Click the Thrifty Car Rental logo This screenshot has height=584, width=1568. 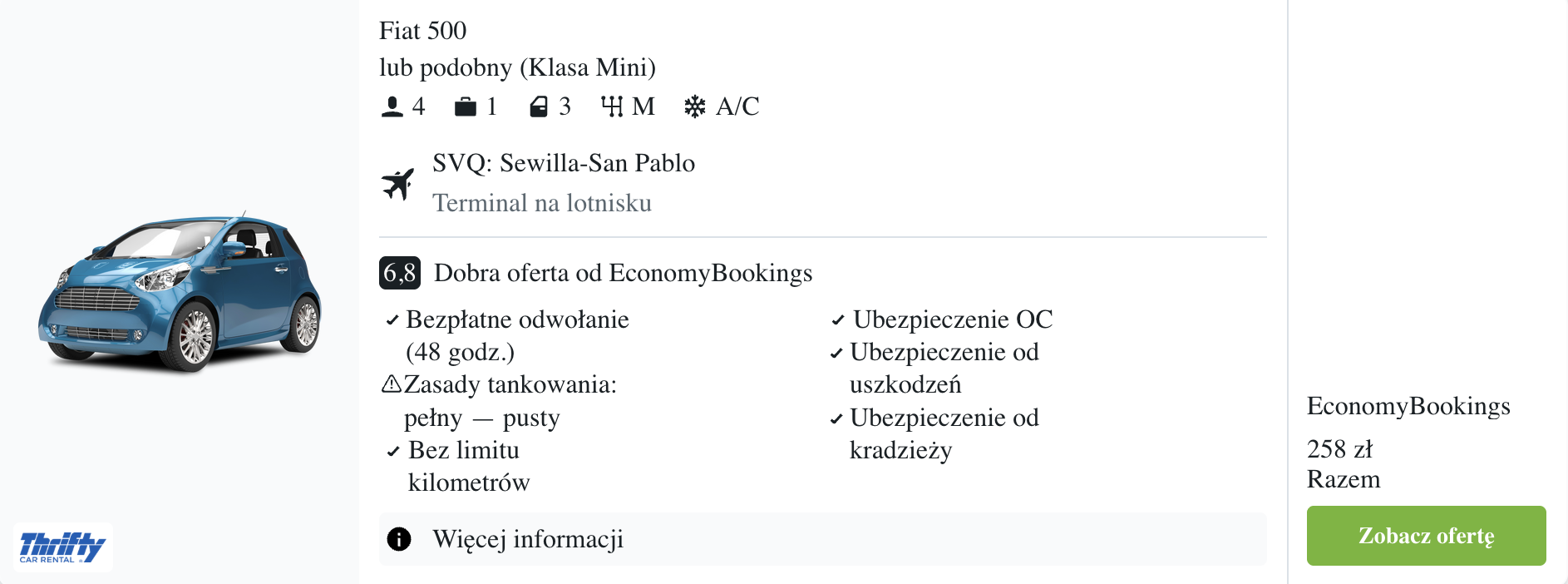[x=62, y=547]
